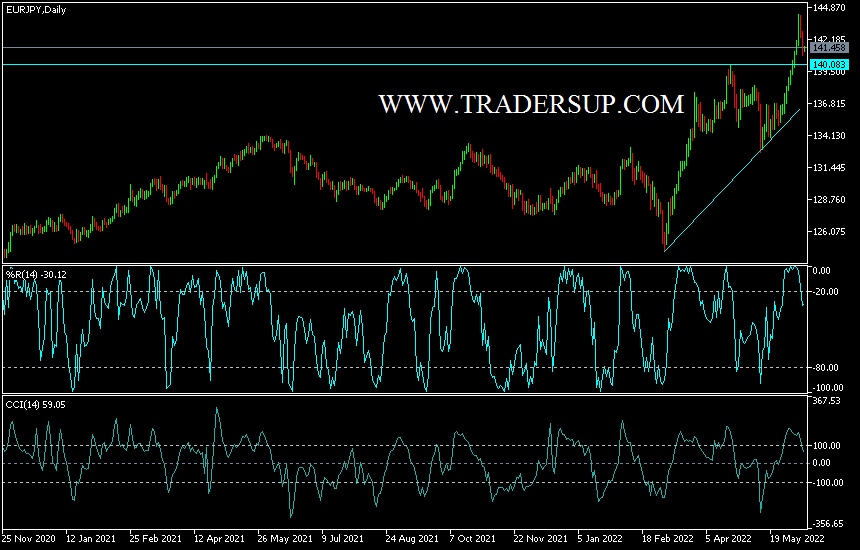Click the 7 Oct 2021 date label
The width and height of the screenshot is (860, 550).
point(472,538)
